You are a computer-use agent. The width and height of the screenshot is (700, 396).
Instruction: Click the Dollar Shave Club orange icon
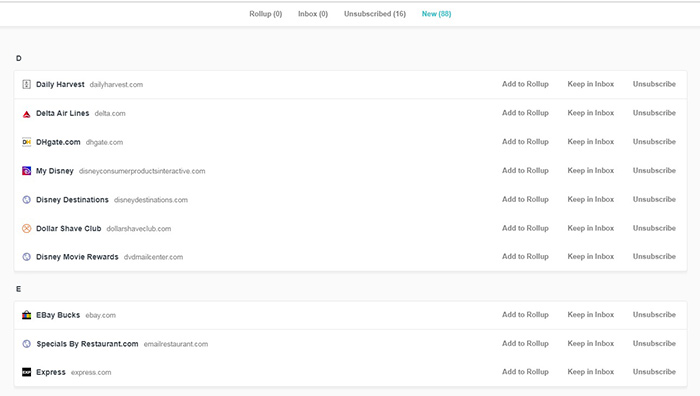point(26,229)
